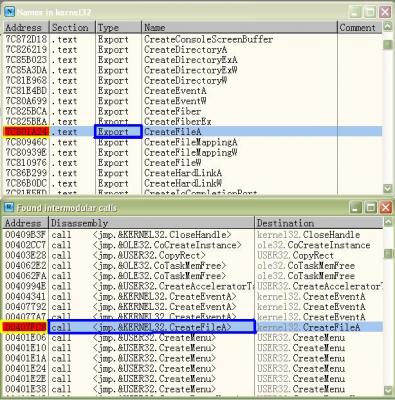Select call at 004062E2 CoTaskMemFree
The height and width of the screenshot is (400, 395).
pos(193,266)
